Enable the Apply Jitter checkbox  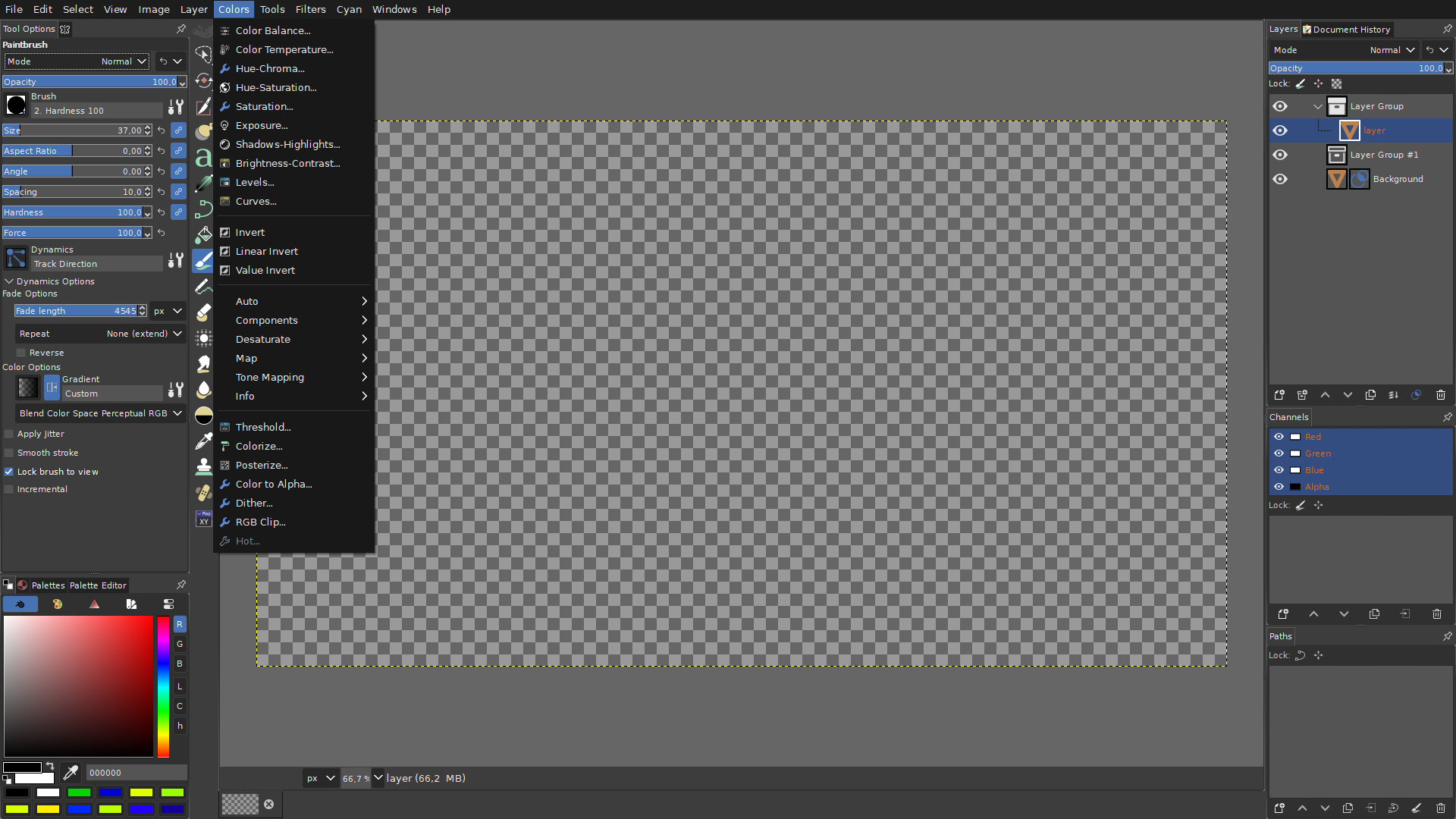coord(9,434)
